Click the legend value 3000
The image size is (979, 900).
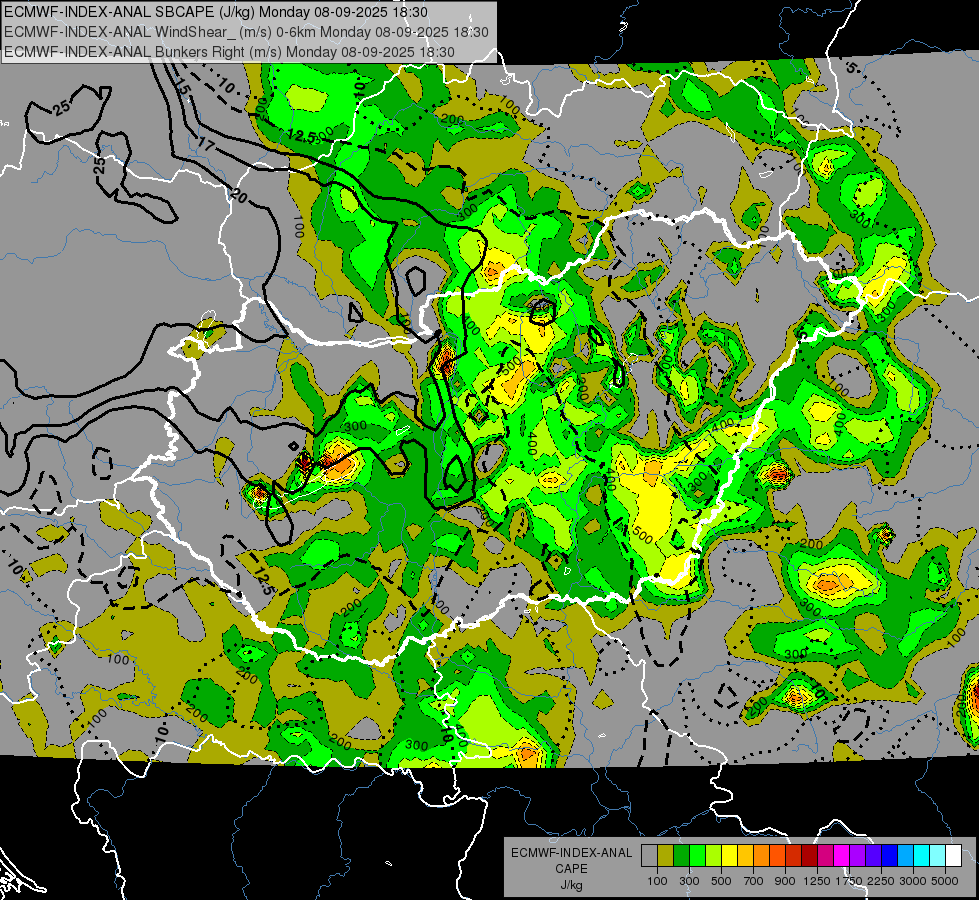click(x=912, y=881)
